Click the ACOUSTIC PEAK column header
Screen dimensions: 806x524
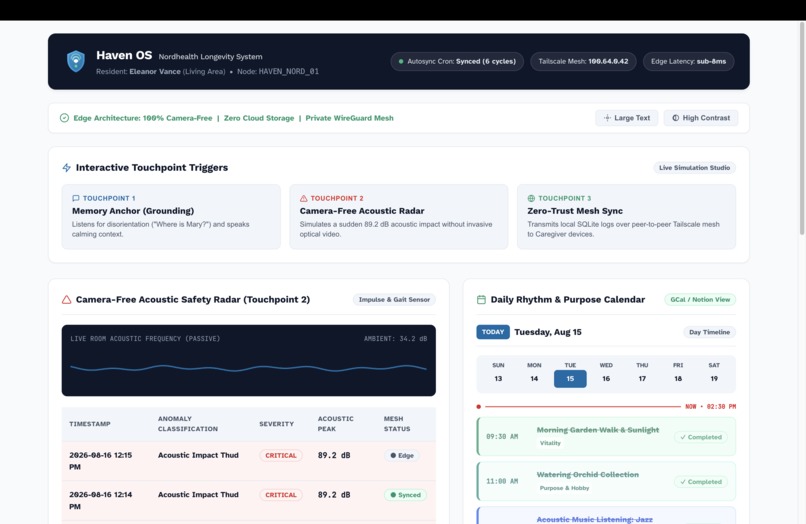click(336, 424)
